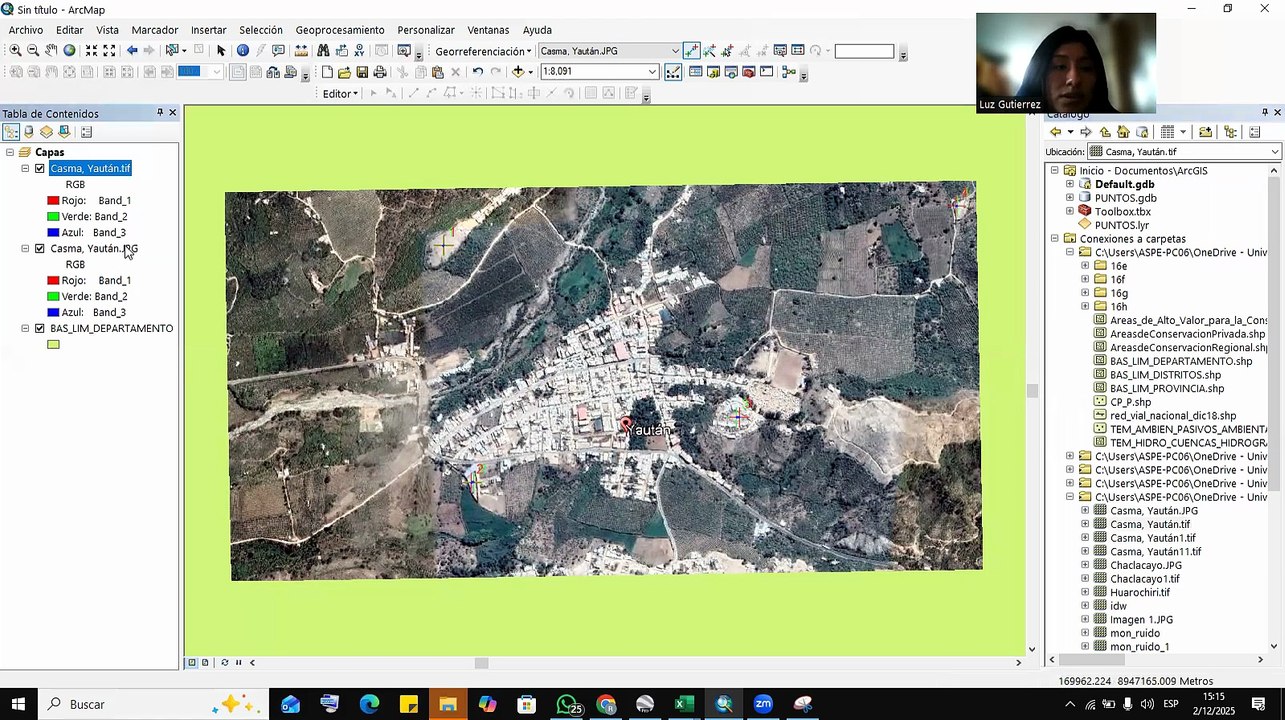Collapse the Casma, Yaután.tif layer legend
This screenshot has height=720, width=1285.
point(25,169)
